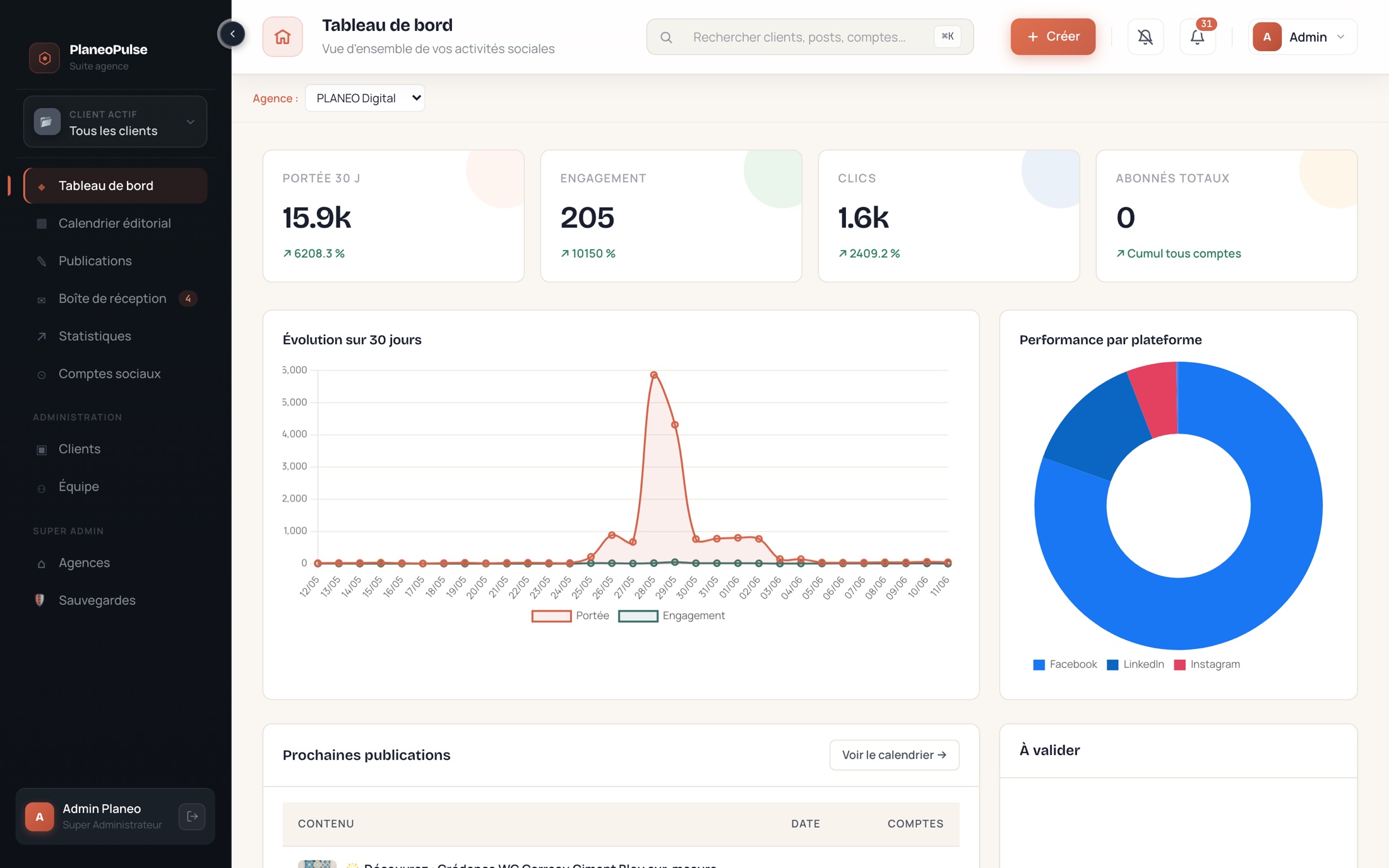Click the Portée 30 J card
This screenshot has width=1389, height=868.
click(x=393, y=216)
